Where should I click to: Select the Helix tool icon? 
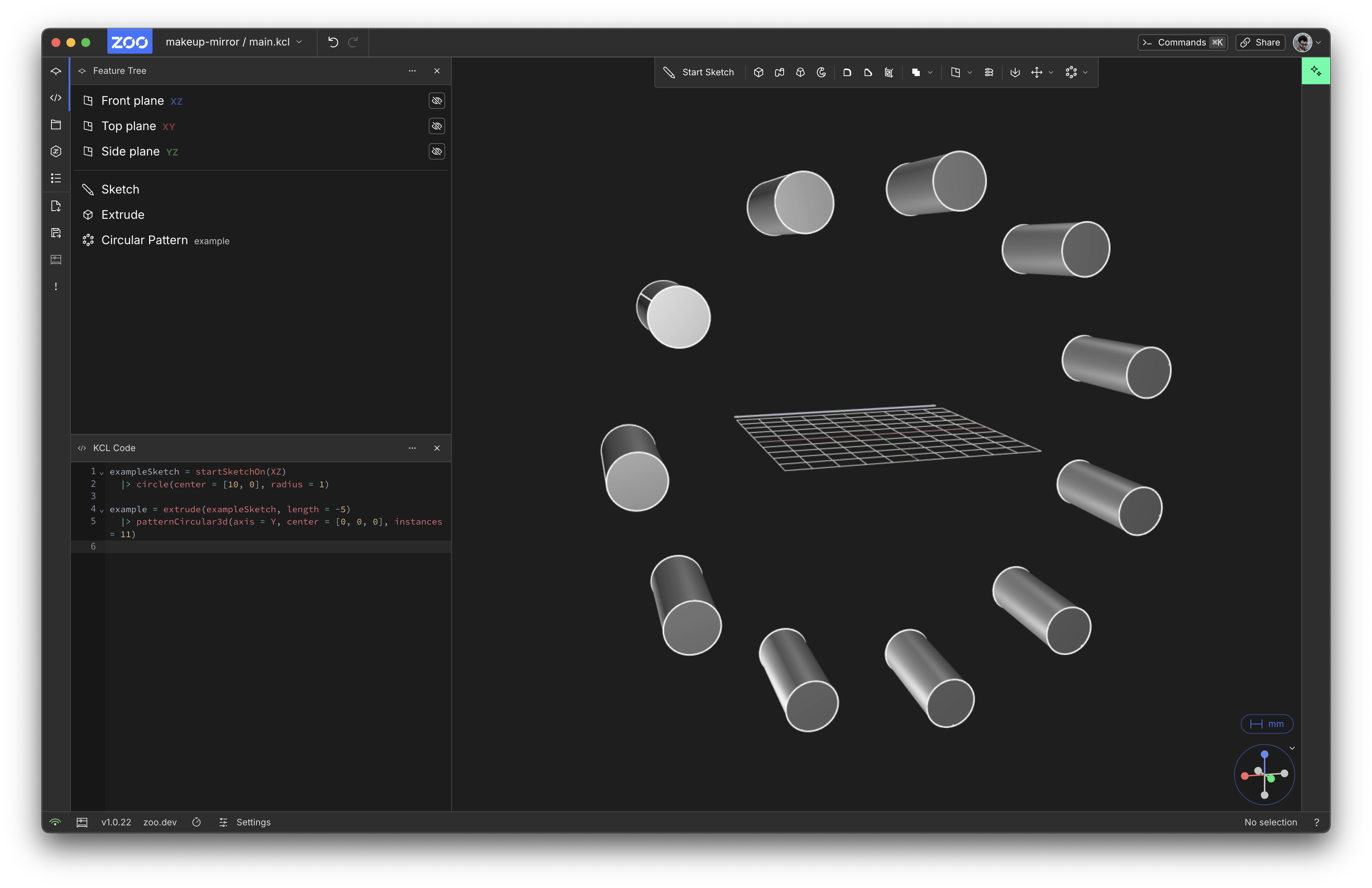pos(989,73)
